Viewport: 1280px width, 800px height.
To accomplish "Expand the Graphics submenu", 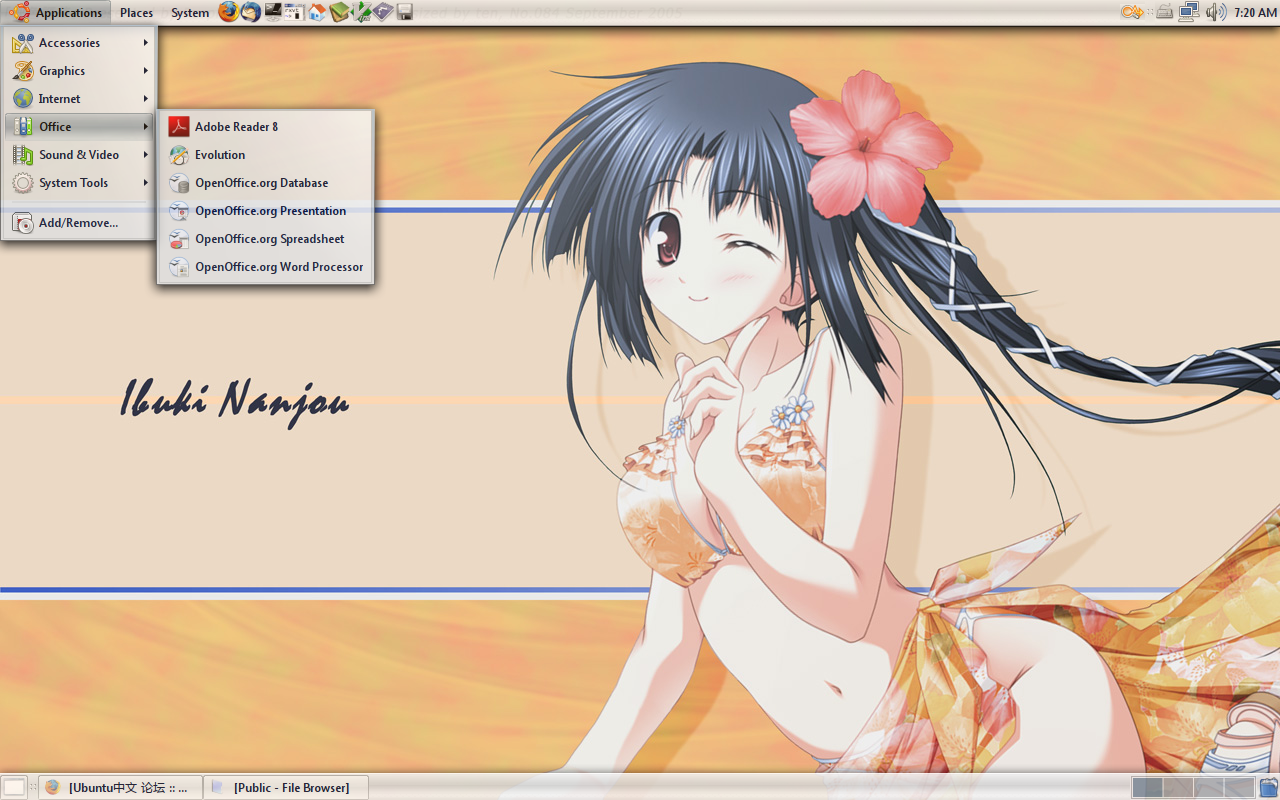I will pyautogui.click(x=80, y=71).
